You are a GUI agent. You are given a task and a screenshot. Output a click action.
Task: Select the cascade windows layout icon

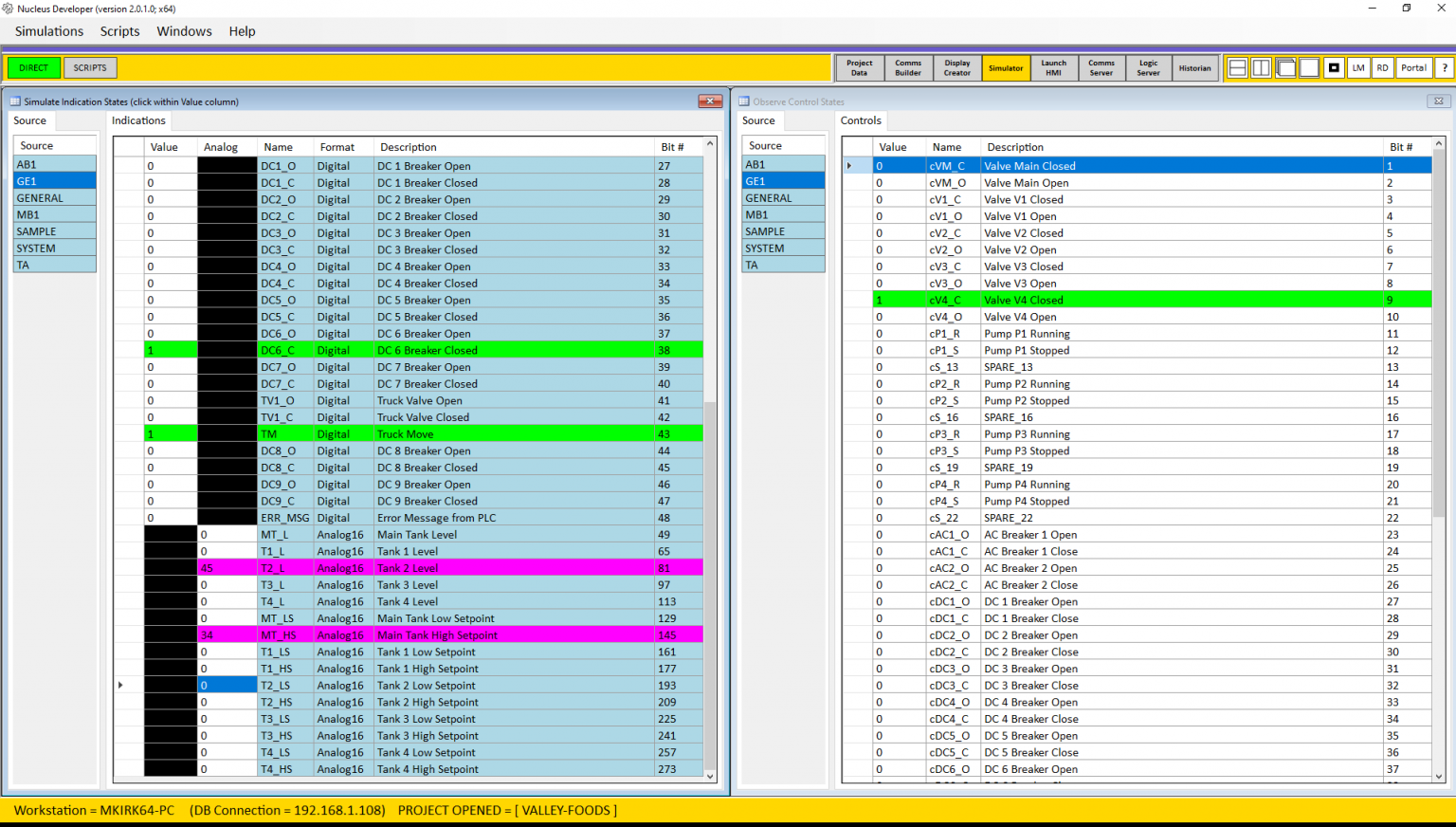[1285, 67]
